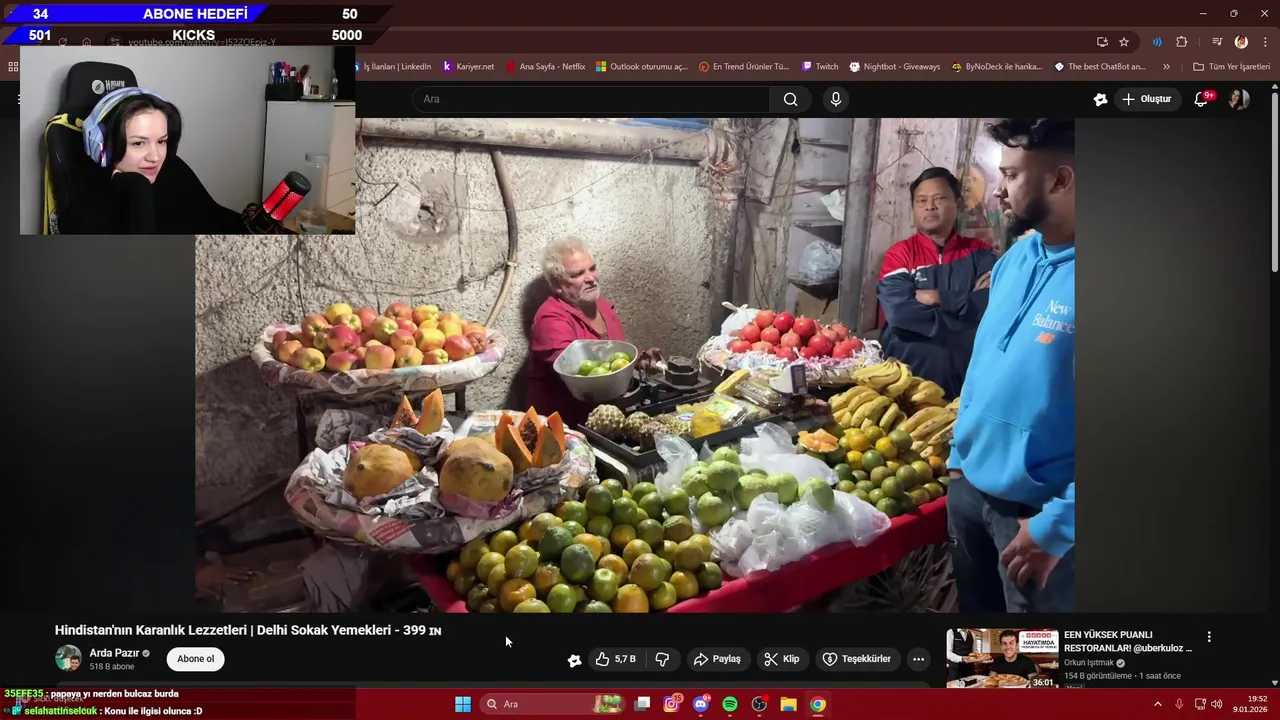Open Chrome extensions puzzle icon

pyautogui.click(x=1182, y=42)
